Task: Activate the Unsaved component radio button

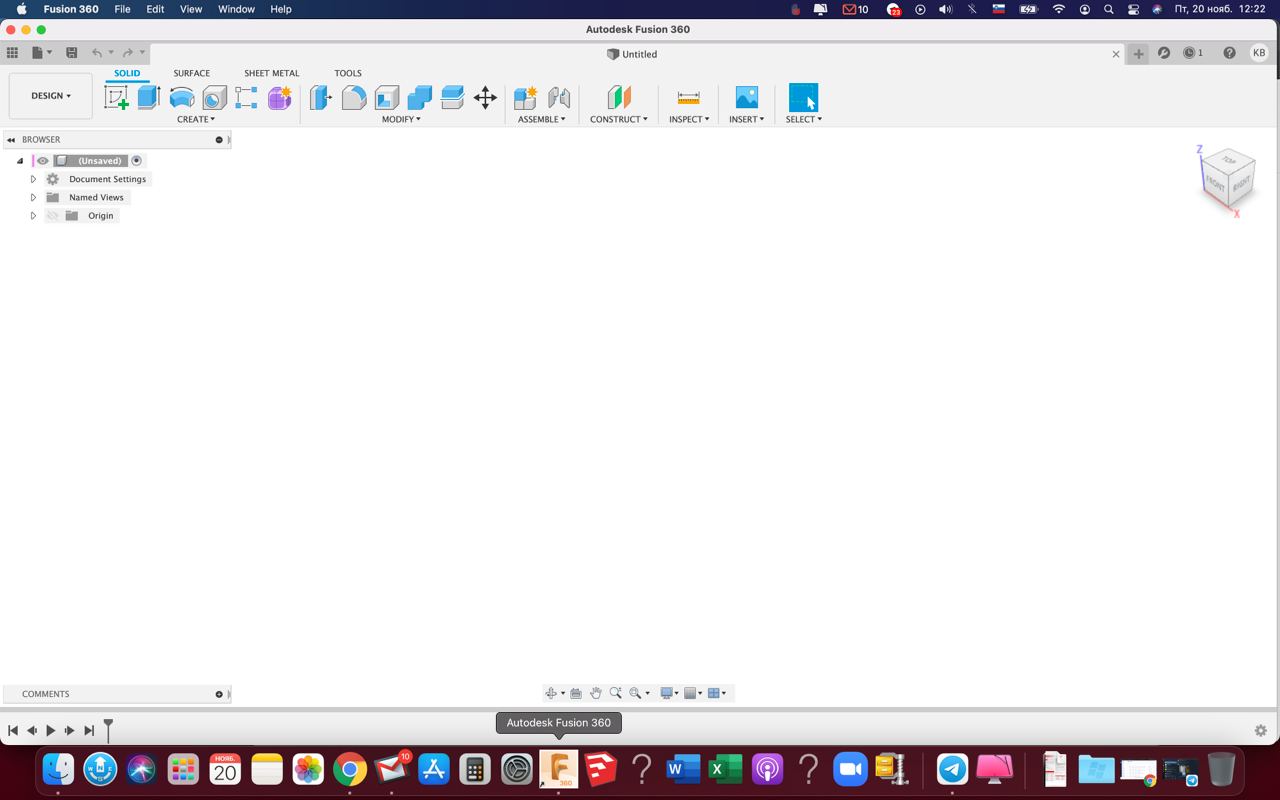Action: 137,161
